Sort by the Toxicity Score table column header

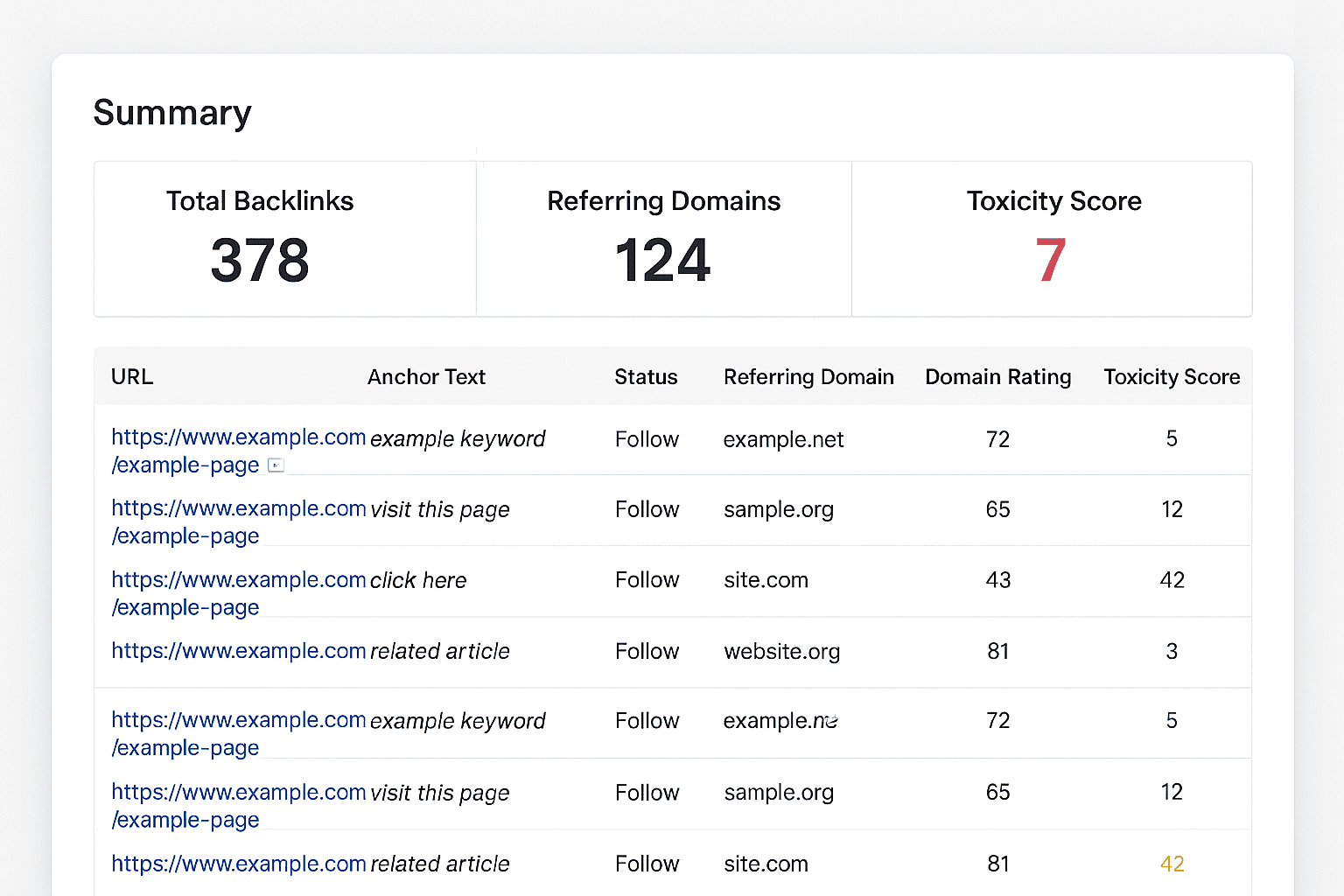pyautogui.click(x=1172, y=377)
